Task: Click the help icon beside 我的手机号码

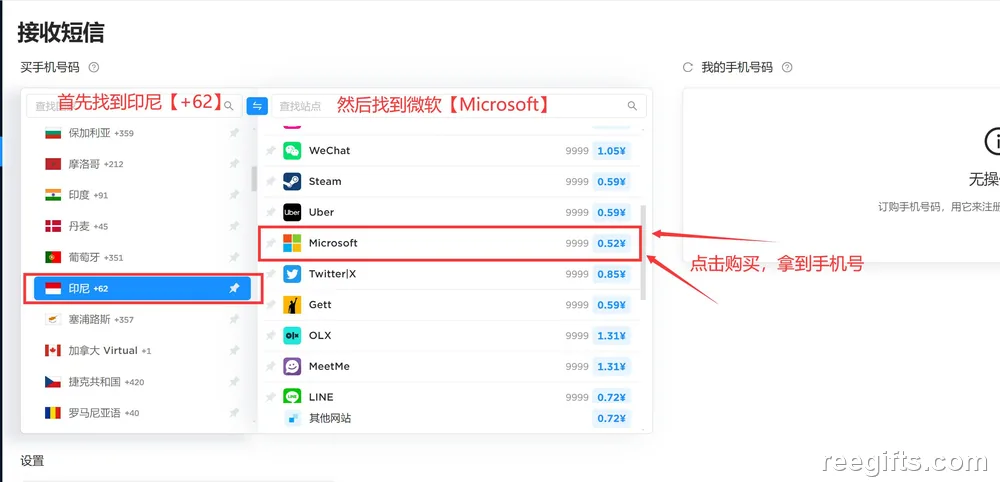Action: coord(787,67)
